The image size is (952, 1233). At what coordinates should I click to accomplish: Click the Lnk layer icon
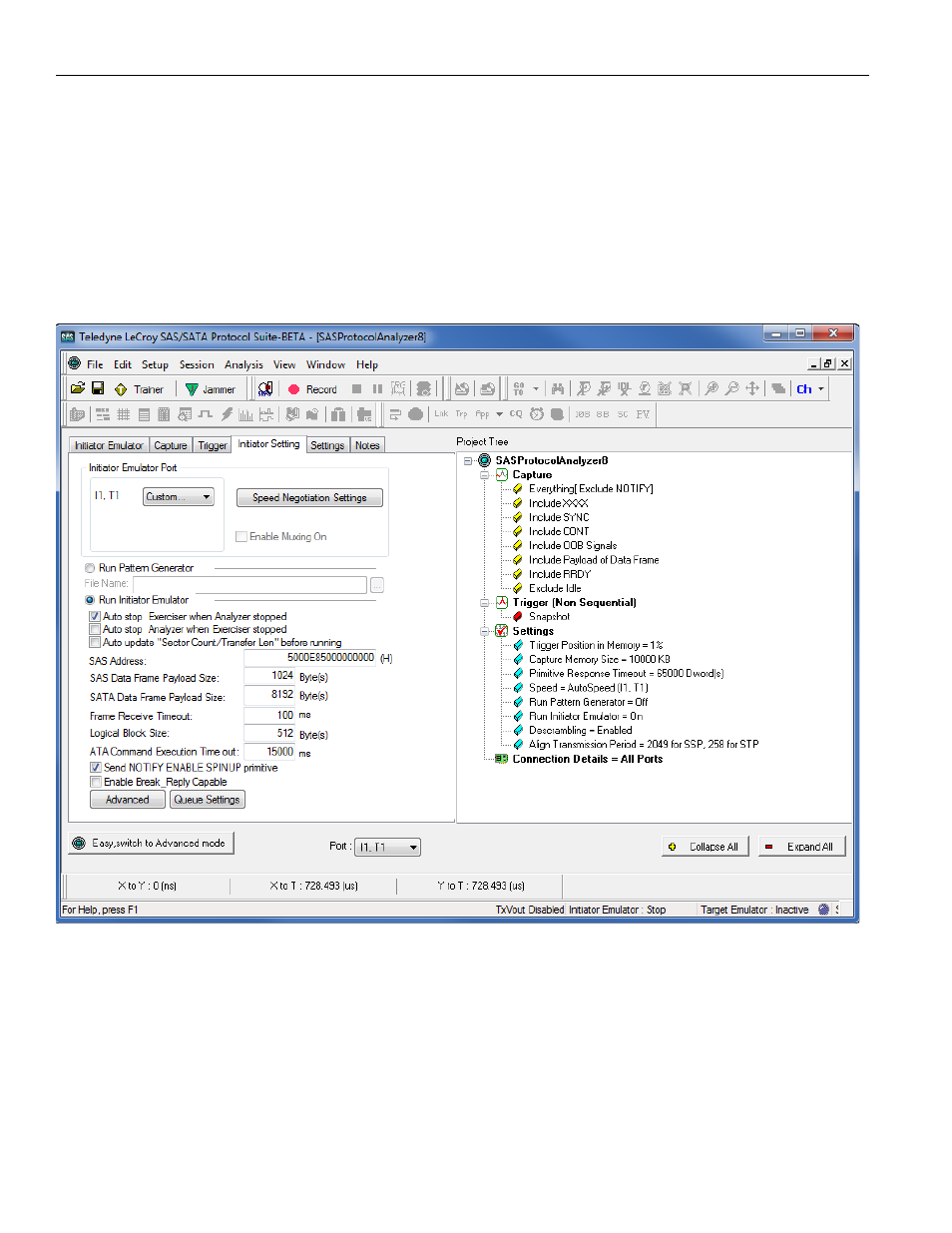pyautogui.click(x=441, y=413)
